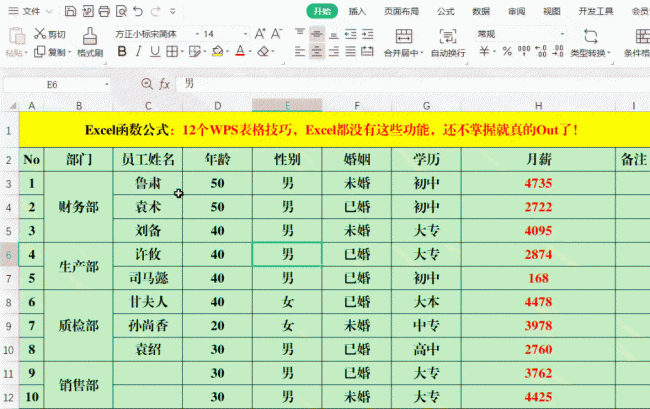
Task: Click the select-all corner of the grid
Action: point(13,106)
